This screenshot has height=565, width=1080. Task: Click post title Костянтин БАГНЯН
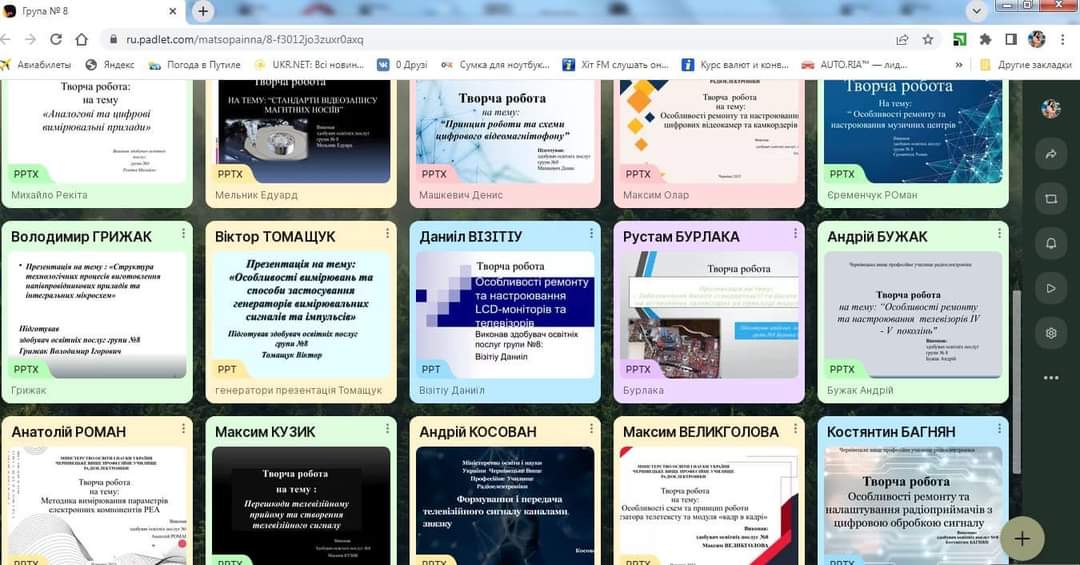click(891, 432)
